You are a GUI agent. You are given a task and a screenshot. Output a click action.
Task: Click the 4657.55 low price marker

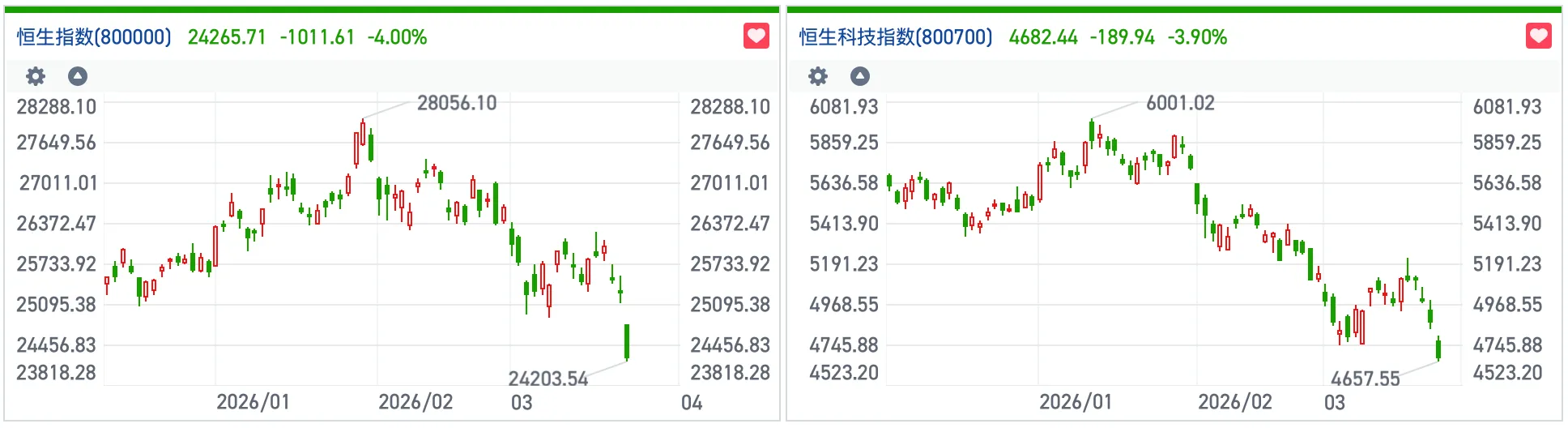(1365, 379)
